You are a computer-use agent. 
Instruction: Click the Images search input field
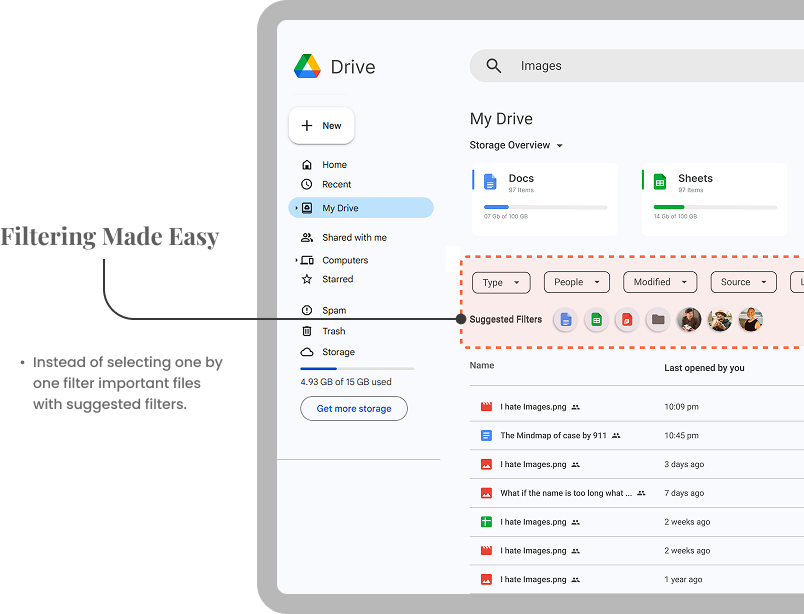point(637,66)
